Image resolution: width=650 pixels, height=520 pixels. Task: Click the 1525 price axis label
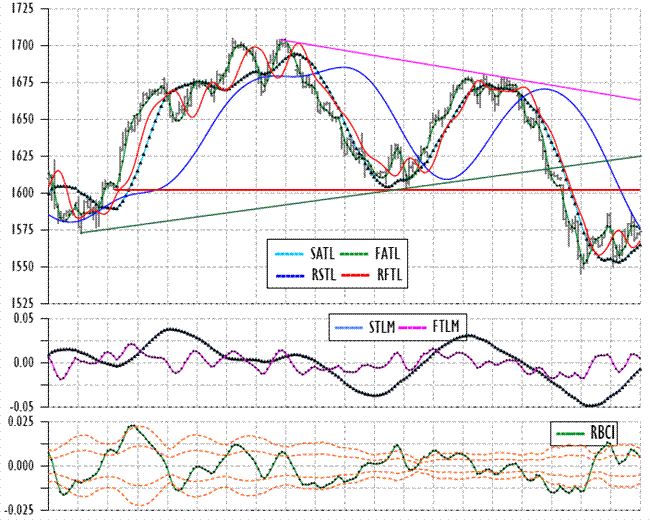point(20,303)
